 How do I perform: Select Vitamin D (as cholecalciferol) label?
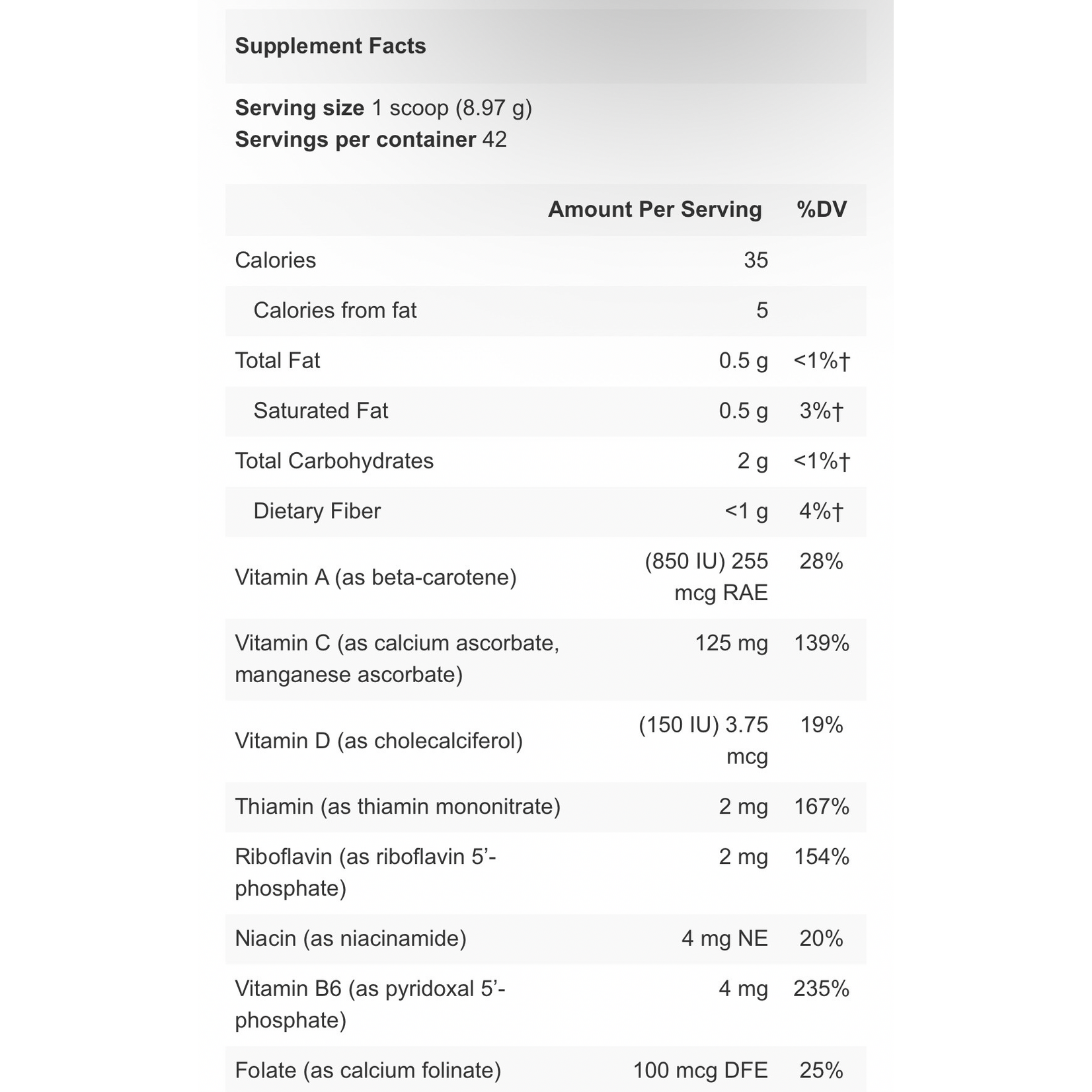379,741
